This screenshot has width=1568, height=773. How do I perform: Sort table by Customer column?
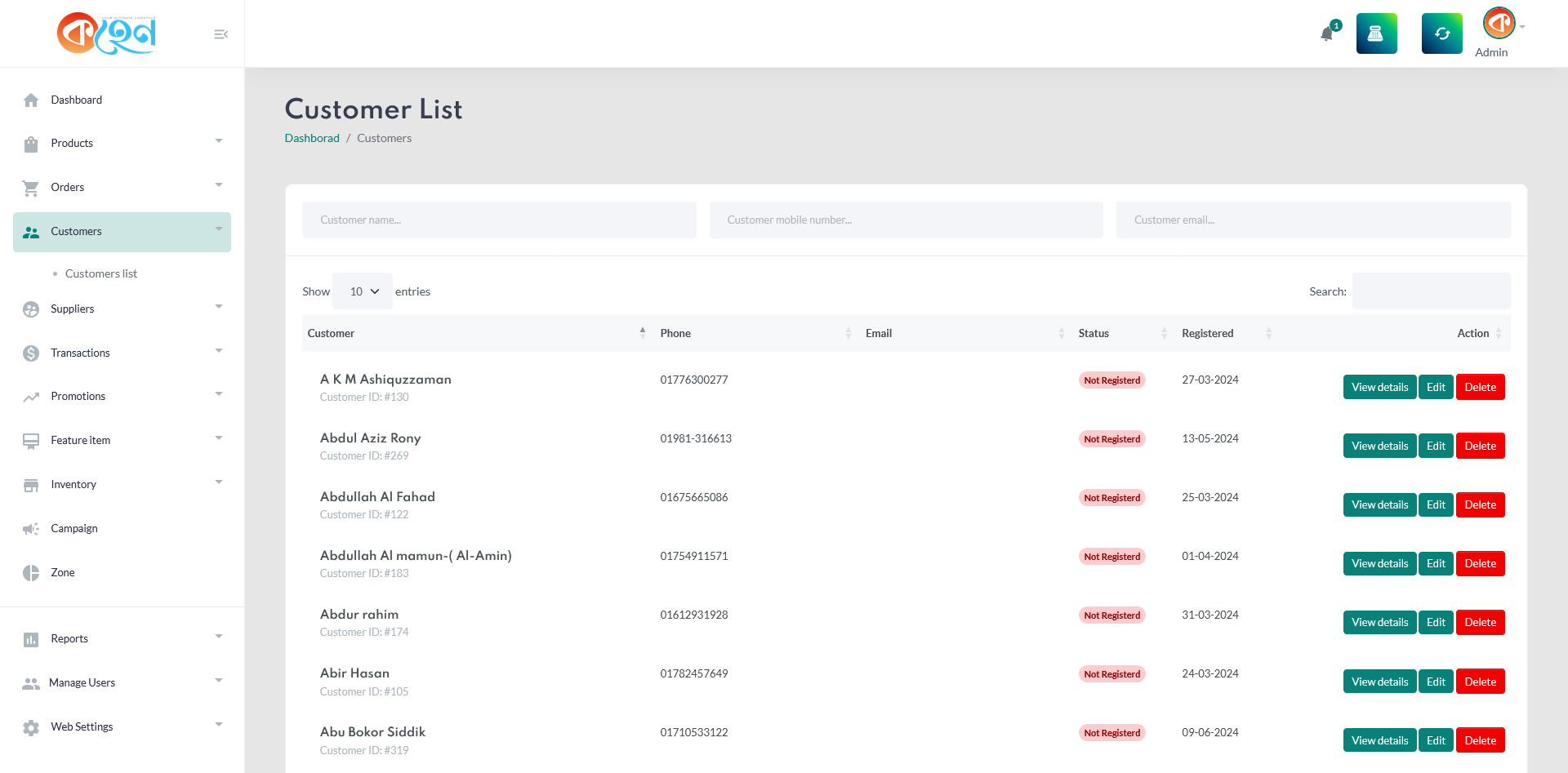point(475,333)
